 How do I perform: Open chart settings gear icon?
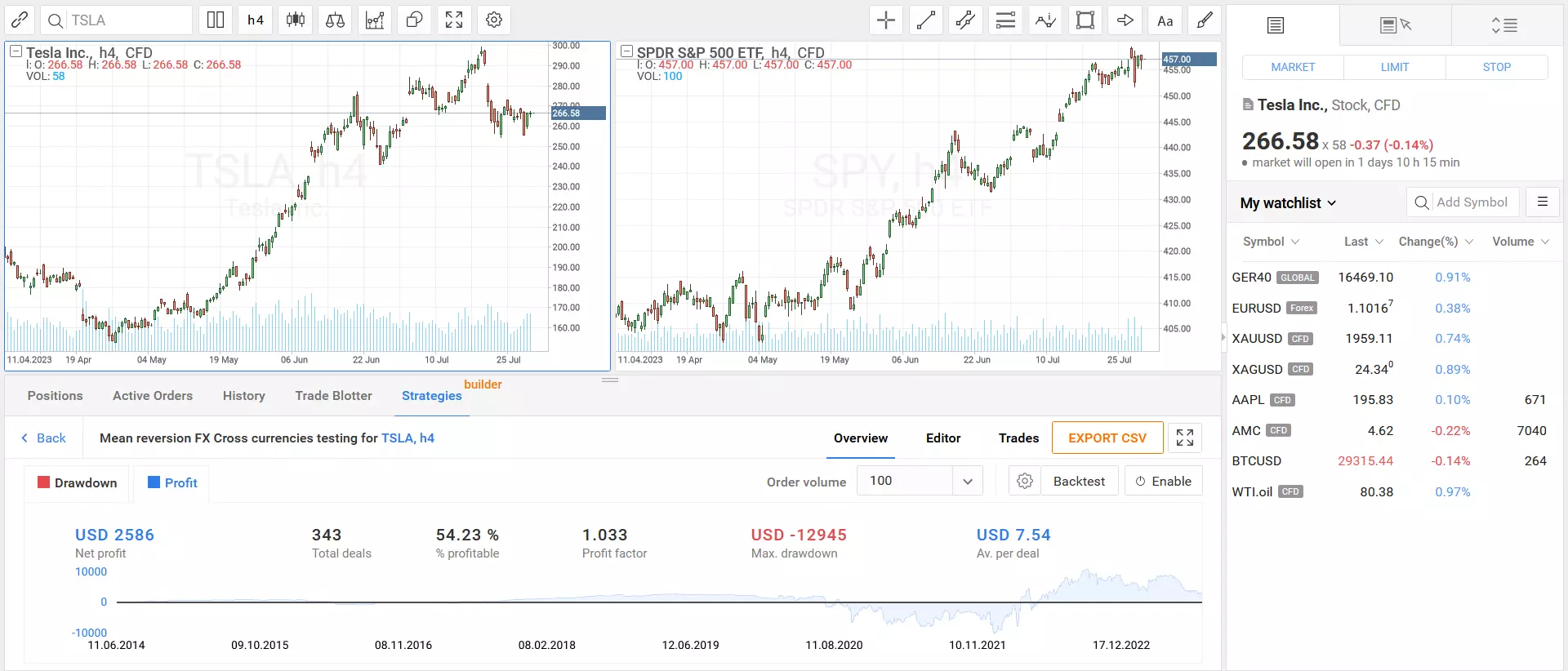coord(494,20)
